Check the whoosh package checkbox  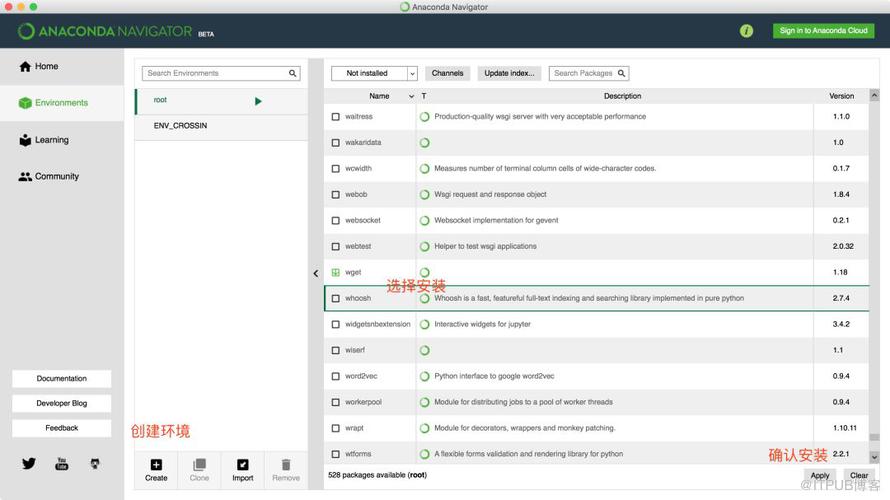(x=335, y=299)
